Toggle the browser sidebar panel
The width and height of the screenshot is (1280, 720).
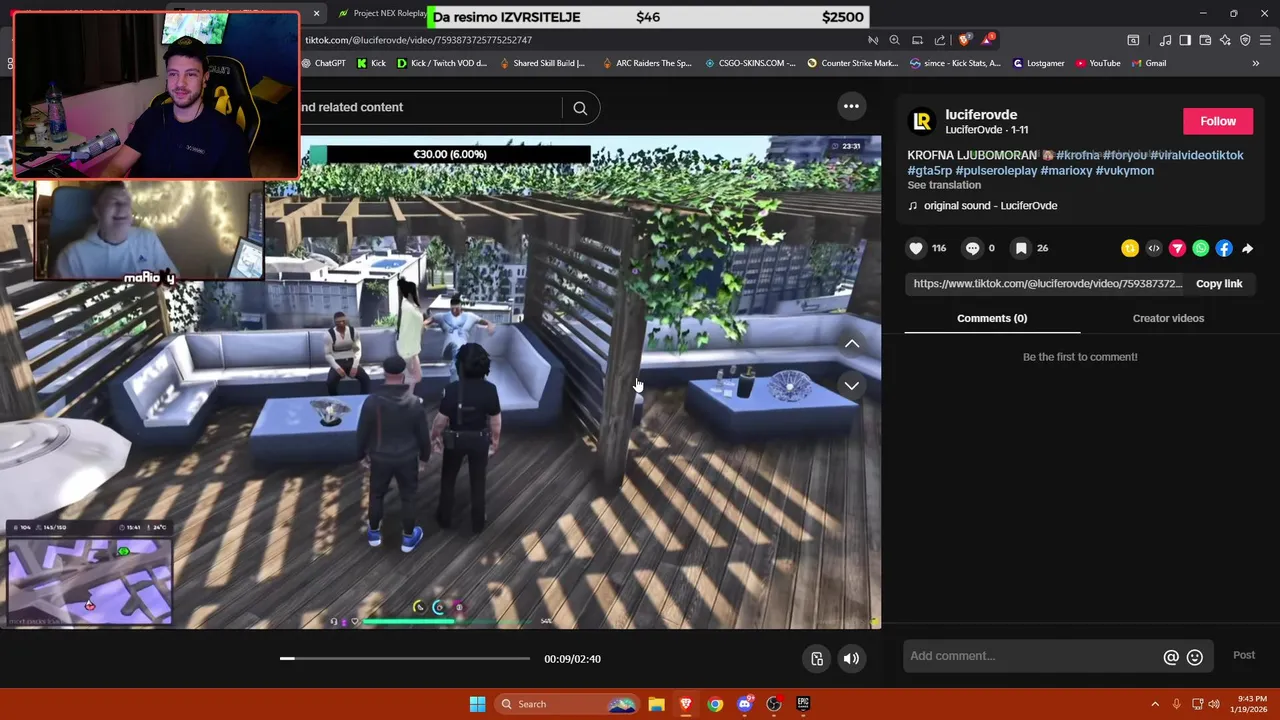(x=1185, y=40)
